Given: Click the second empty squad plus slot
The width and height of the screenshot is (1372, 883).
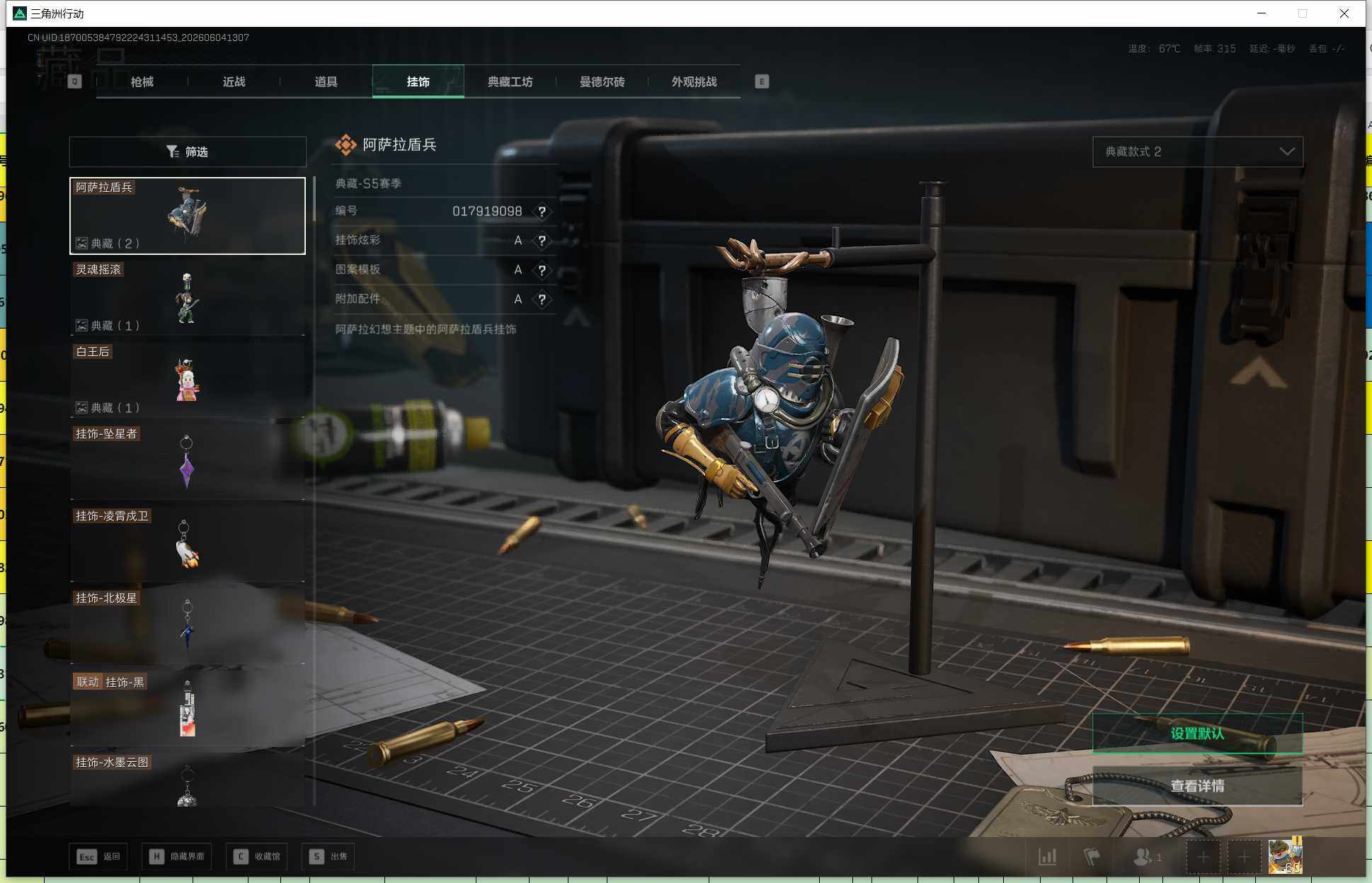Looking at the screenshot, I should [x=1244, y=858].
